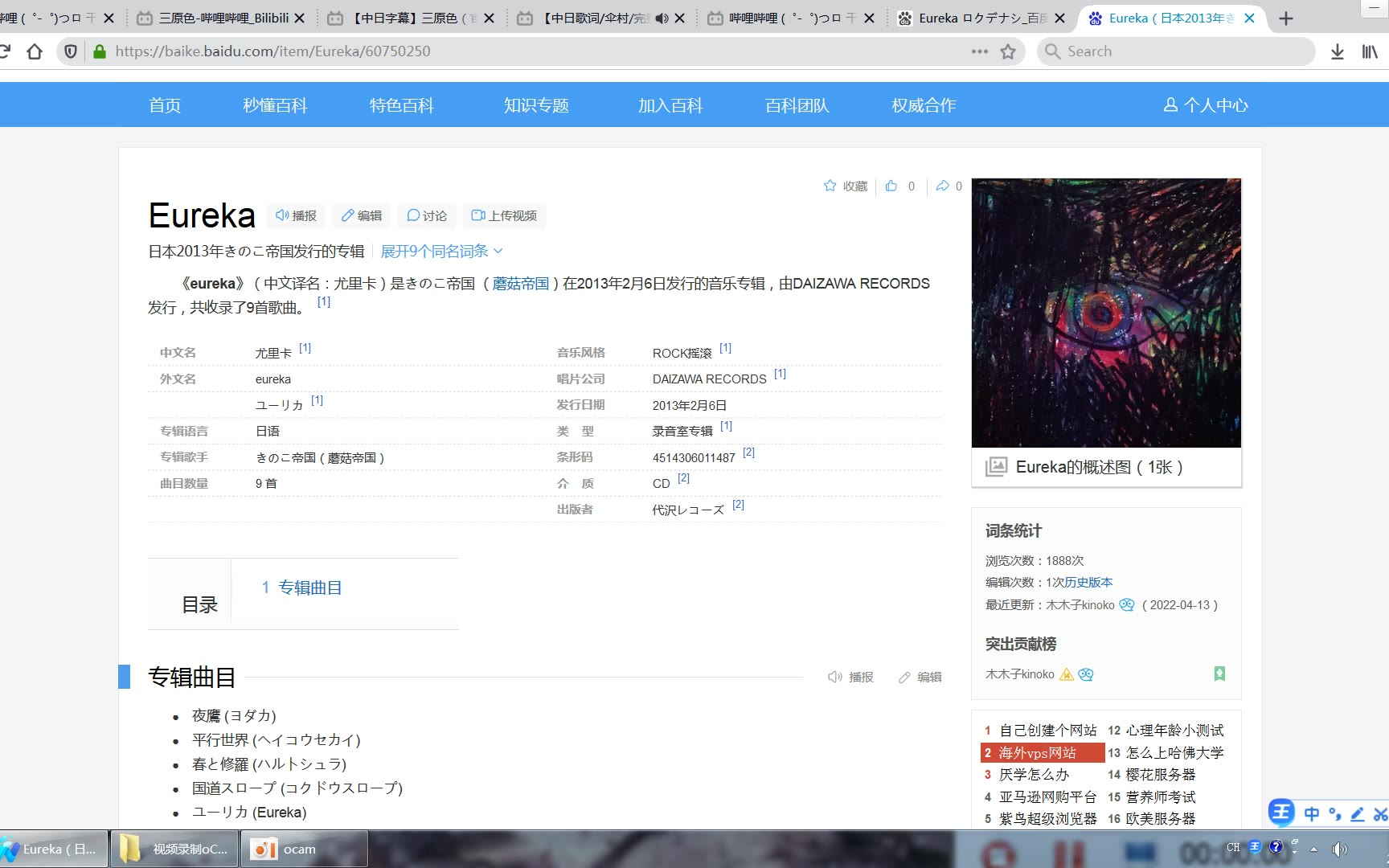1389x868 pixels.
Task: Open 秒懂百科 nav item
Action: click(275, 105)
